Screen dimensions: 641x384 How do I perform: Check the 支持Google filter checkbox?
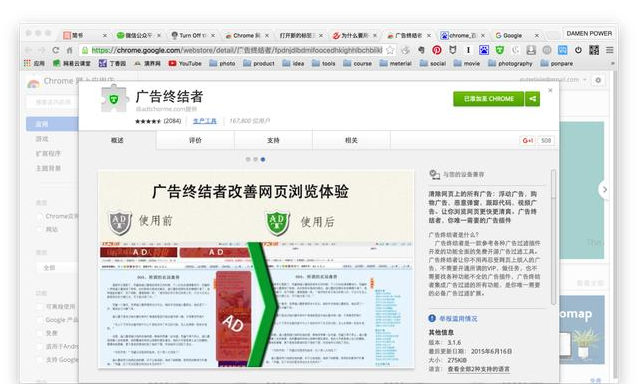tap(40, 360)
